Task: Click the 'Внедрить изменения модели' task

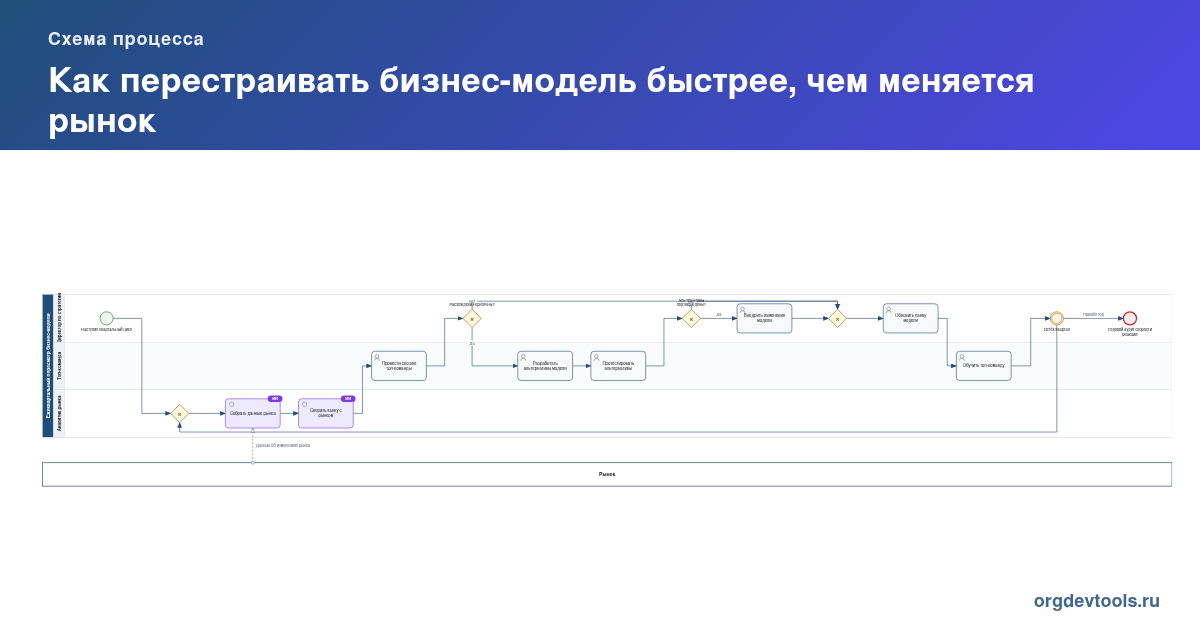Action: click(x=764, y=318)
